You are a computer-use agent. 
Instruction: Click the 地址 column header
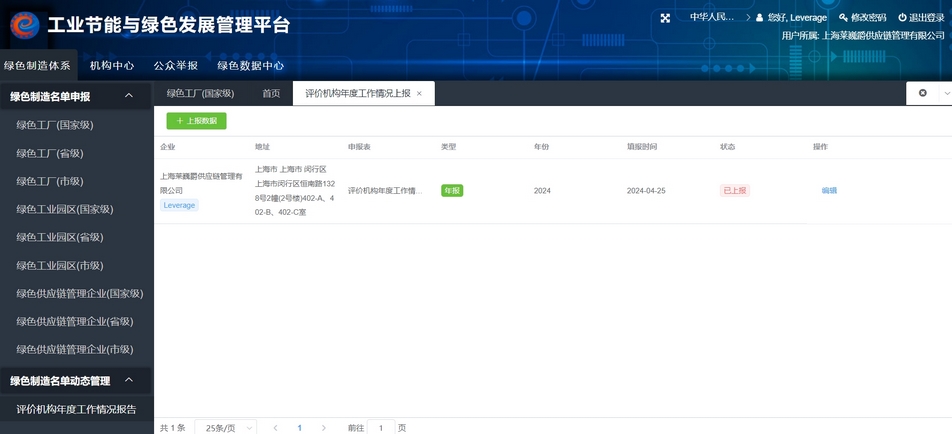262,147
